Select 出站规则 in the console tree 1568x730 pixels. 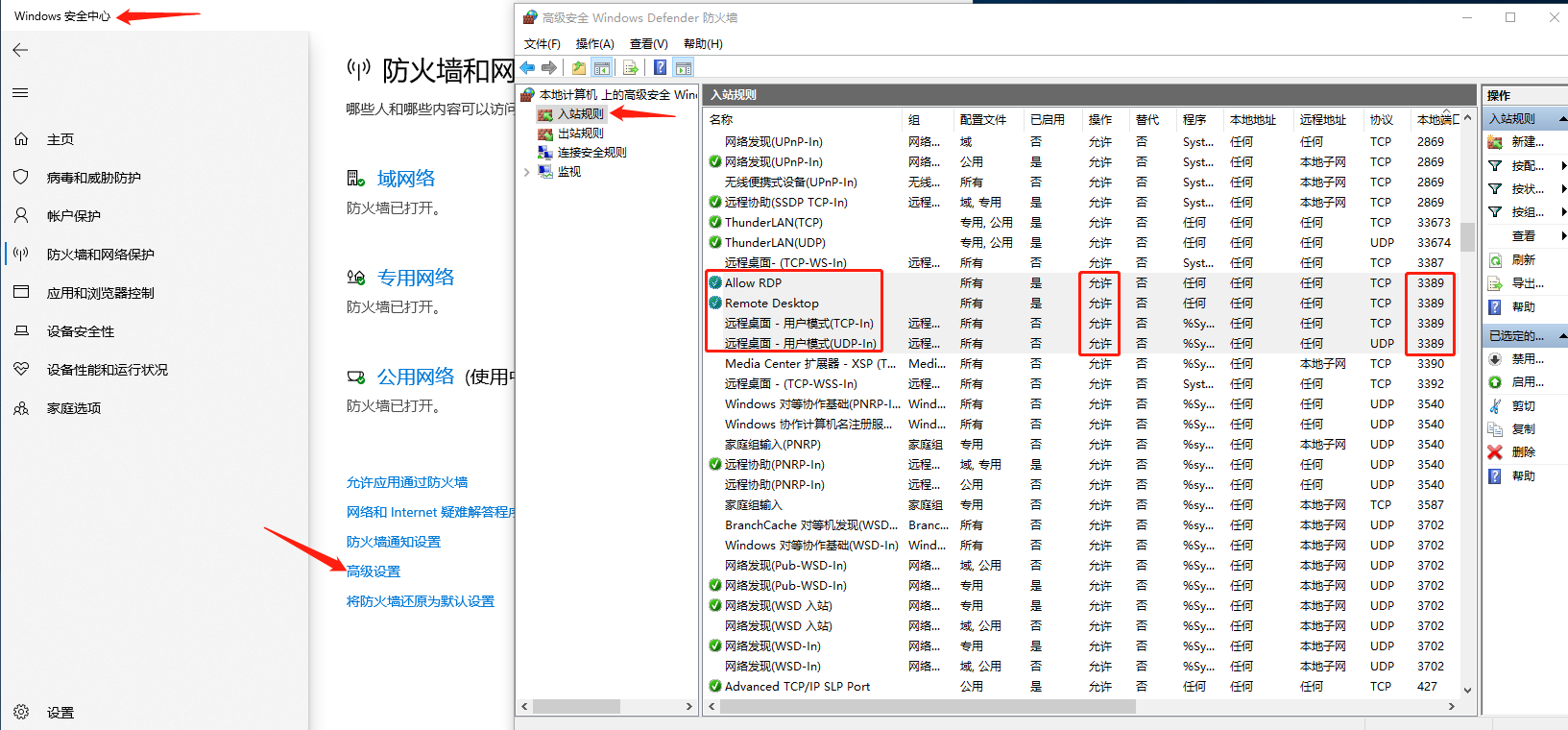pos(580,134)
